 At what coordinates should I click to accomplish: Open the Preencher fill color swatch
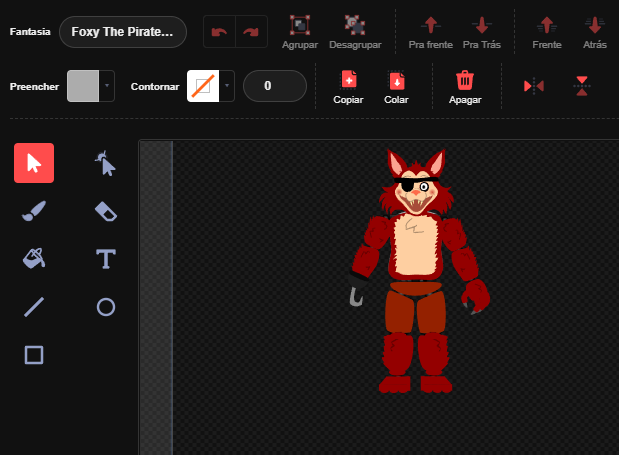click(x=83, y=86)
